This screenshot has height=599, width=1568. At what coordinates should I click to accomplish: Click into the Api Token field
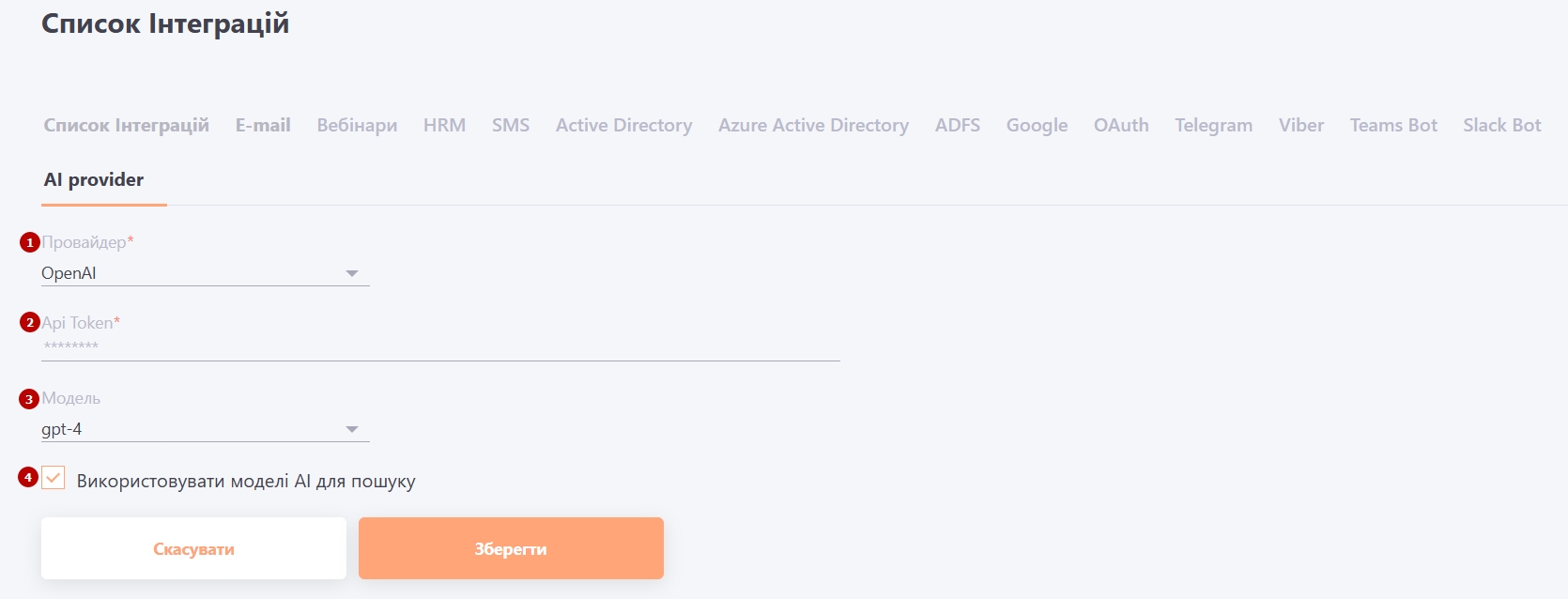(x=439, y=346)
